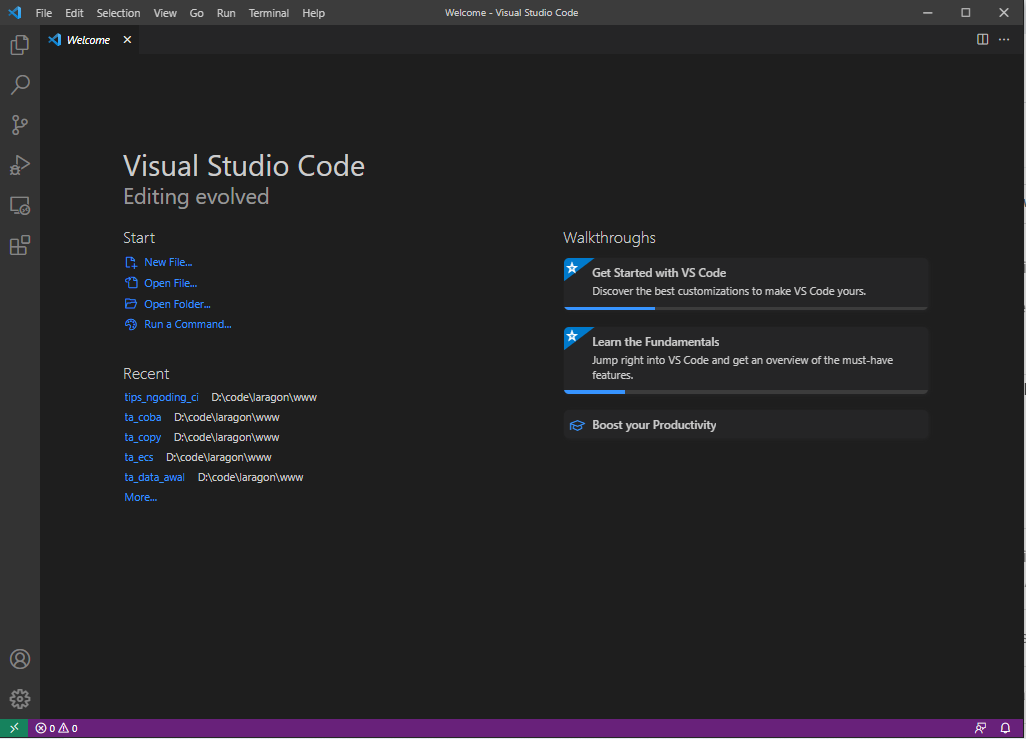Open recent folder ta_ecs

tap(139, 458)
